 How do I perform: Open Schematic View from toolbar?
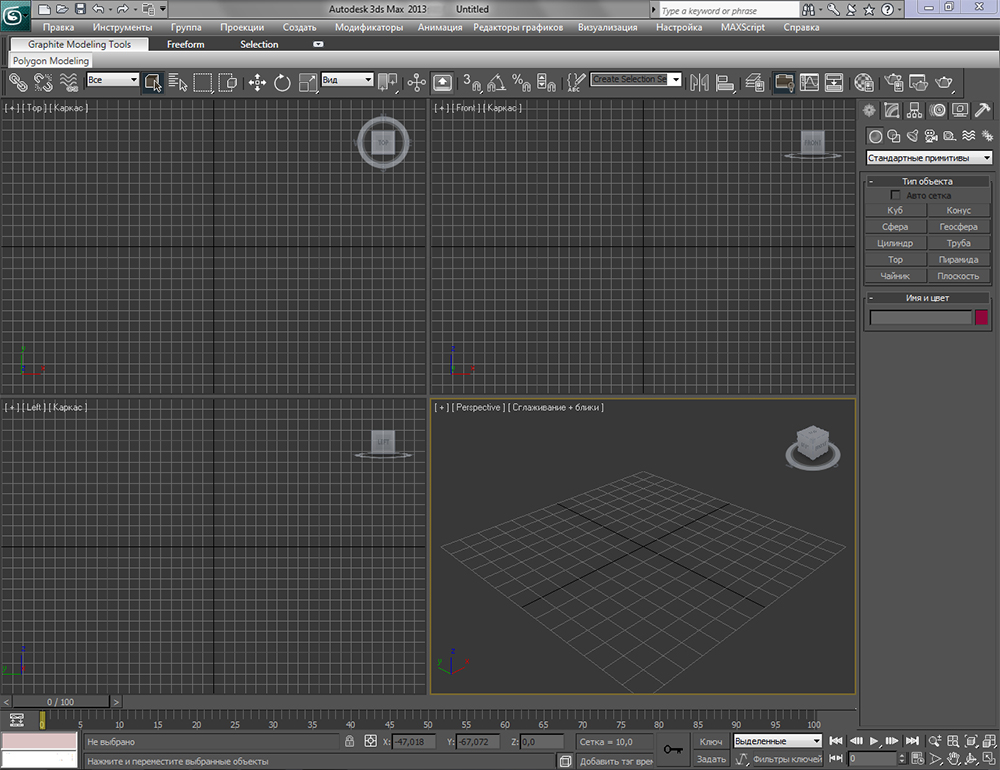pyautogui.click(x=834, y=82)
